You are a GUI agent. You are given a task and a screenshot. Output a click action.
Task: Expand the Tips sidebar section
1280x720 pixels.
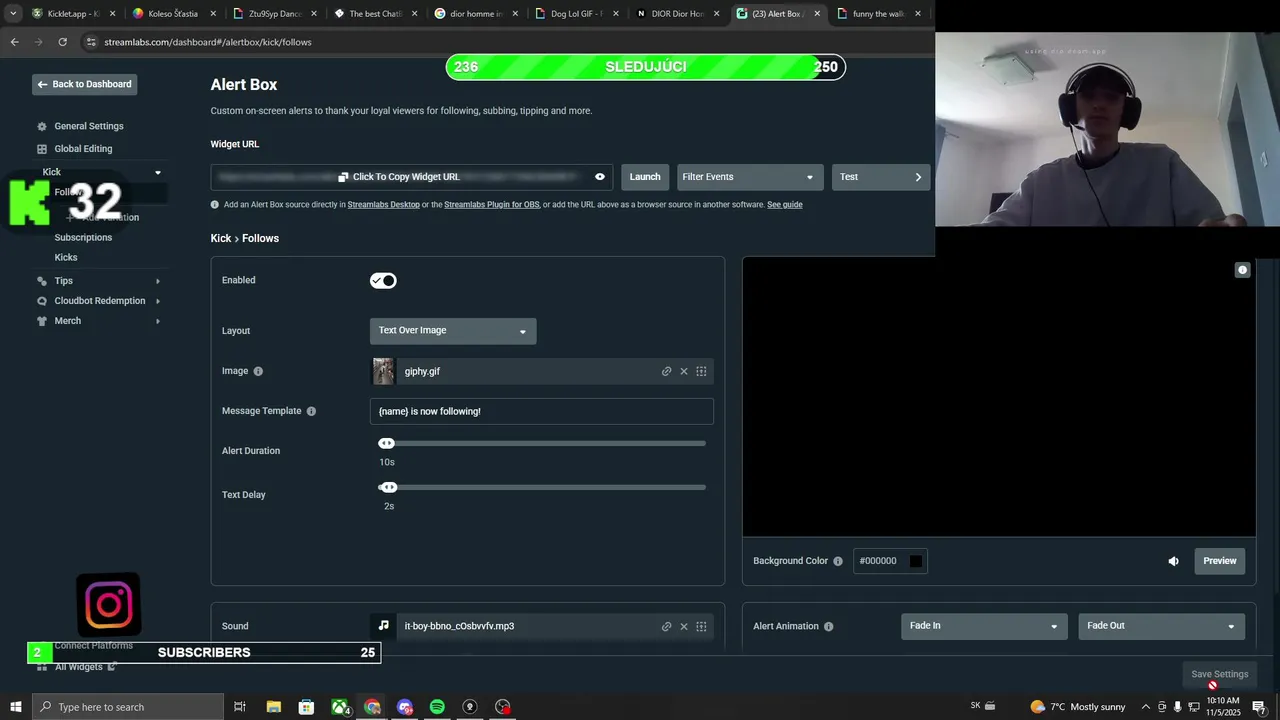[x=157, y=281]
